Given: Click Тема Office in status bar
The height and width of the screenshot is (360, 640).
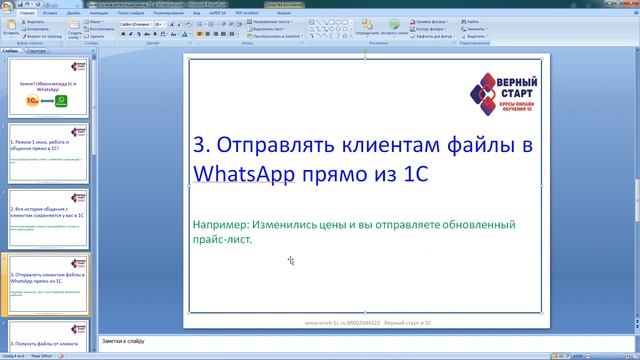Looking at the screenshot, I should [41, 356].
